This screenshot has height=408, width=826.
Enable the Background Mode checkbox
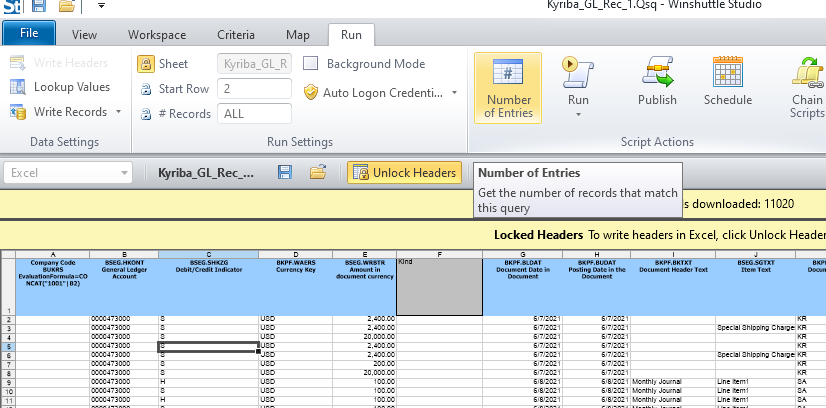(x=310, y=64)
